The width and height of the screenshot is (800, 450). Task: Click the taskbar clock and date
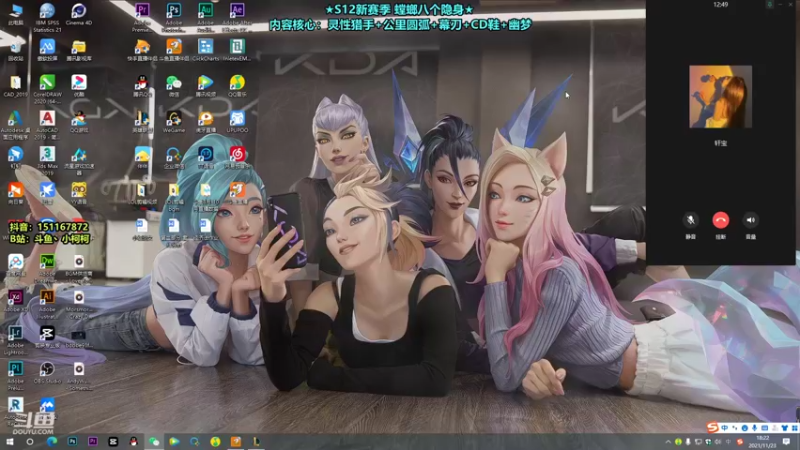tap(762, 442)
